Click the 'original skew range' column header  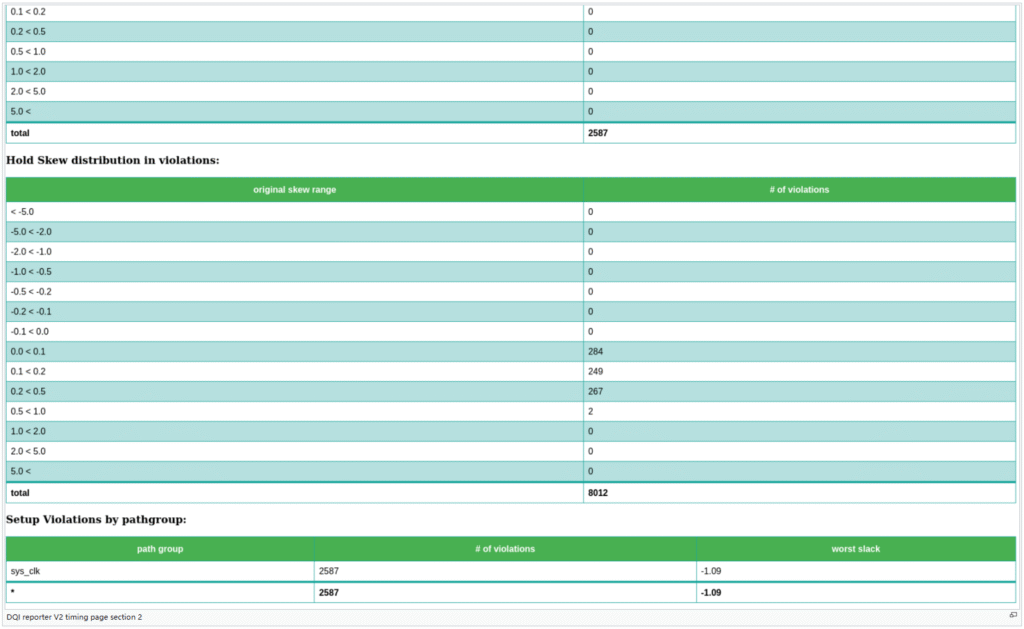pos(294,190)
